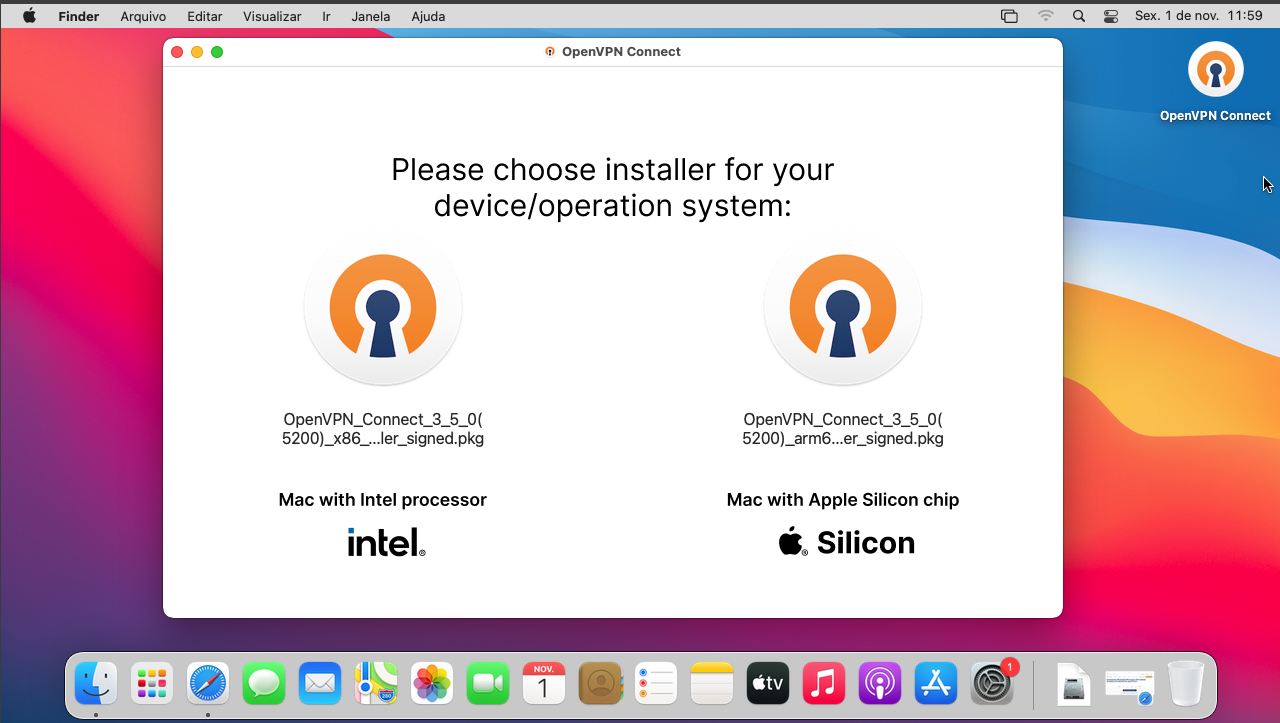Zoom the OpenVPN Connect window
The width and height of the screenshot is (1280, 723).
tap(217, 52)
